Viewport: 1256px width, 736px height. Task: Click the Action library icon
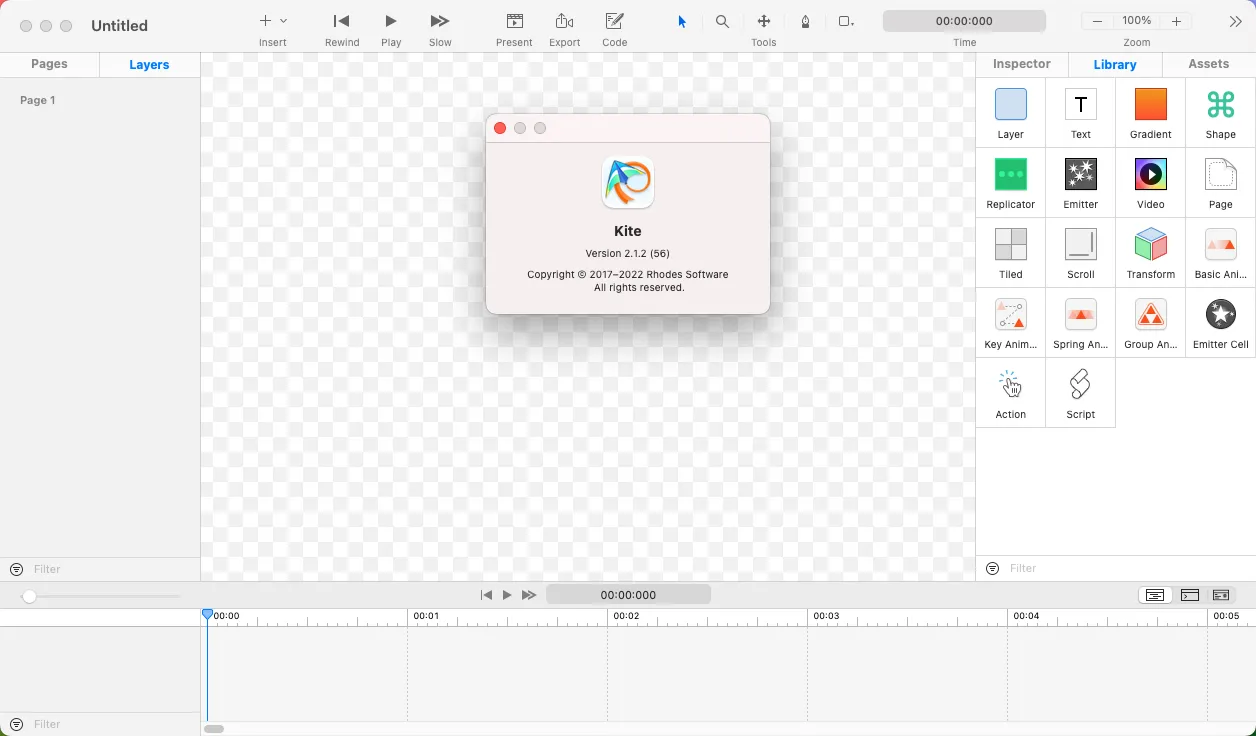(1010, 385)
